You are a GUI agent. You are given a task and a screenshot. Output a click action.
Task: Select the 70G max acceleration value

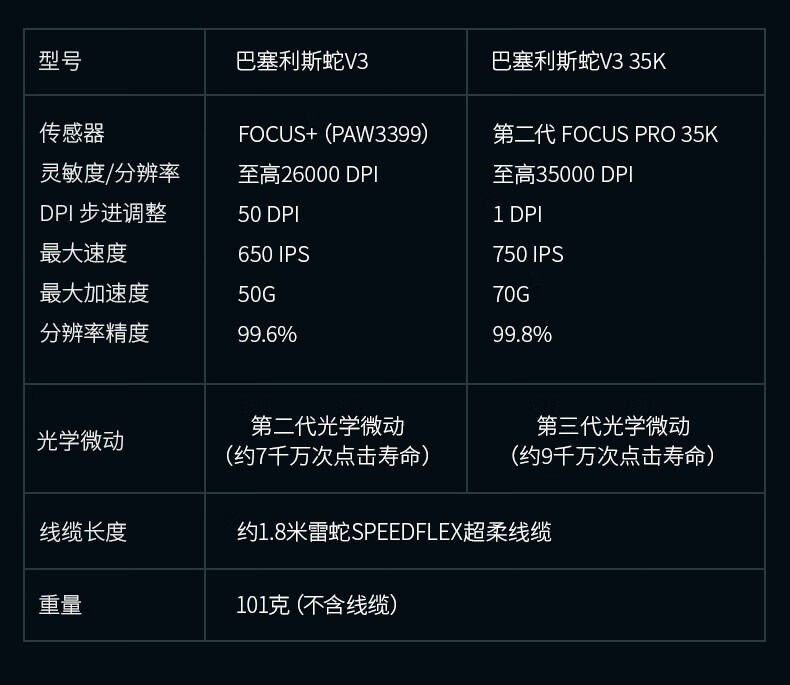[511, 294]
